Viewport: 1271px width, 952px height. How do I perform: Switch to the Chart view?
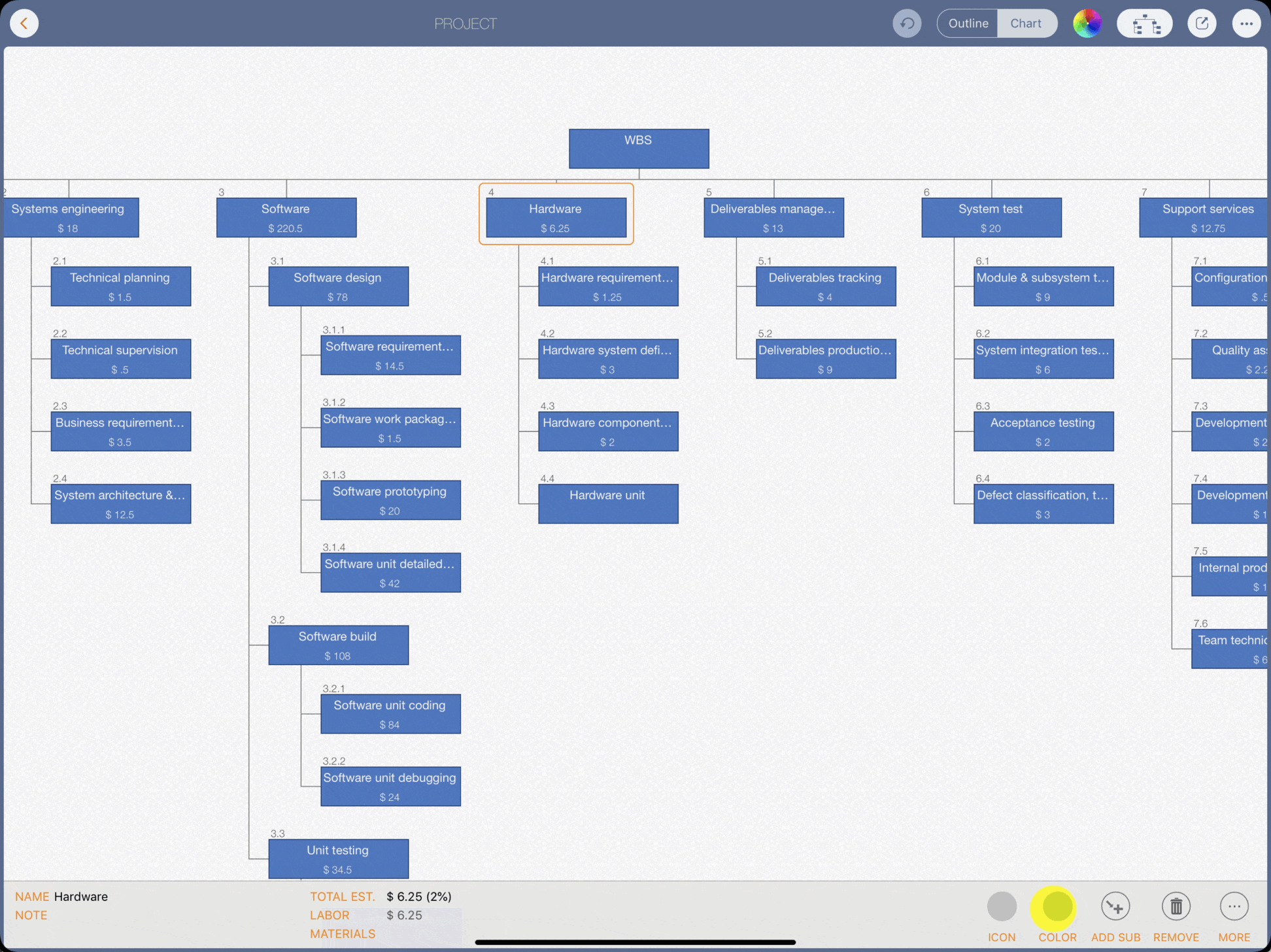point(1025,24)
